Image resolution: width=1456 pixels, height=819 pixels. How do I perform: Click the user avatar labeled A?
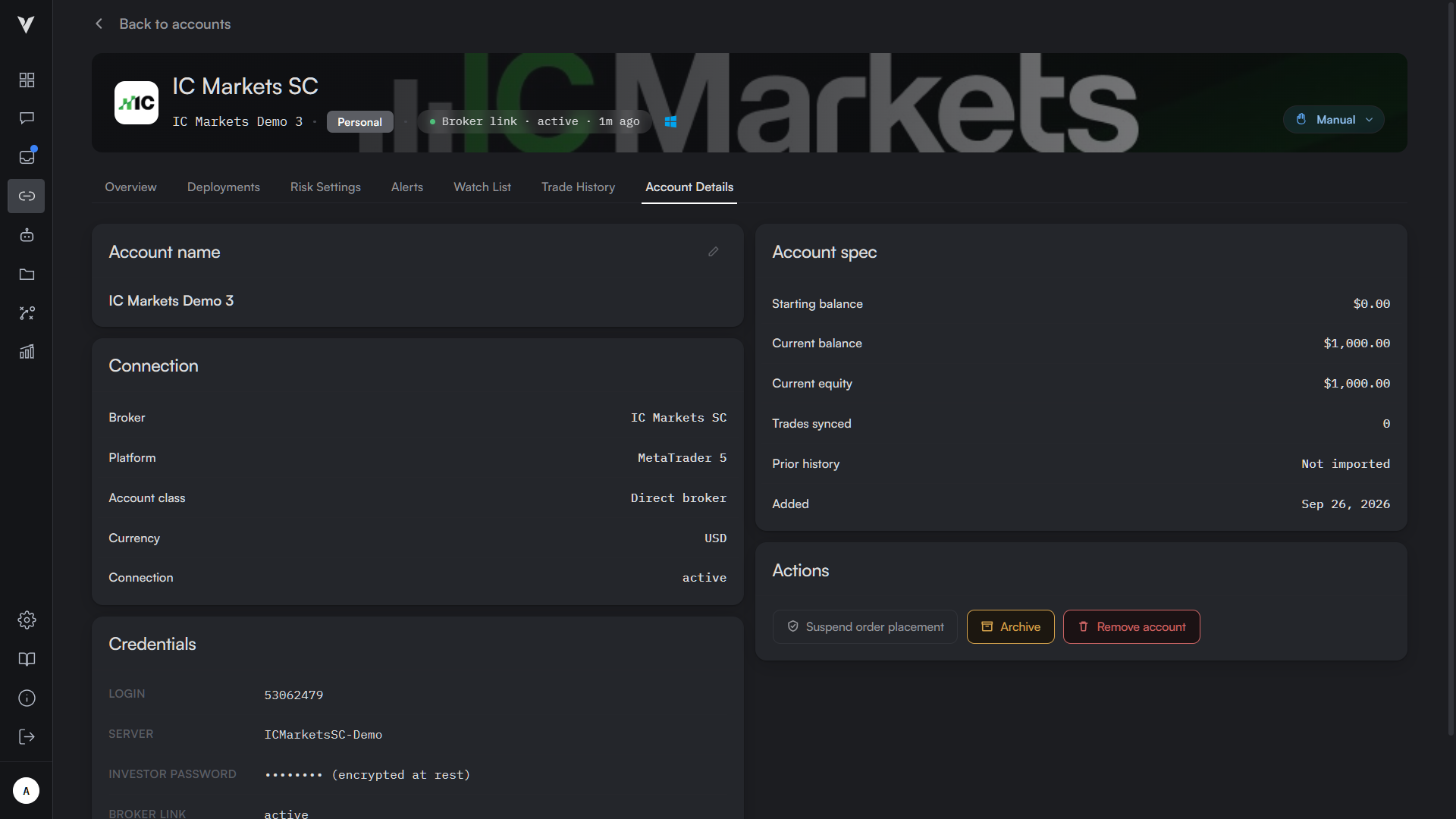(x=27, y=791)
